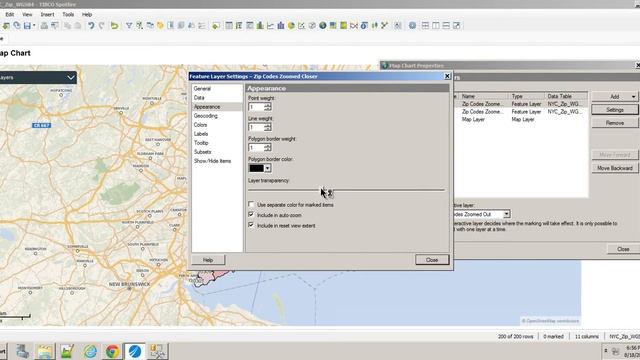
Task: Insert a Bar Chart from toolbar
Action: coord(260,26)
